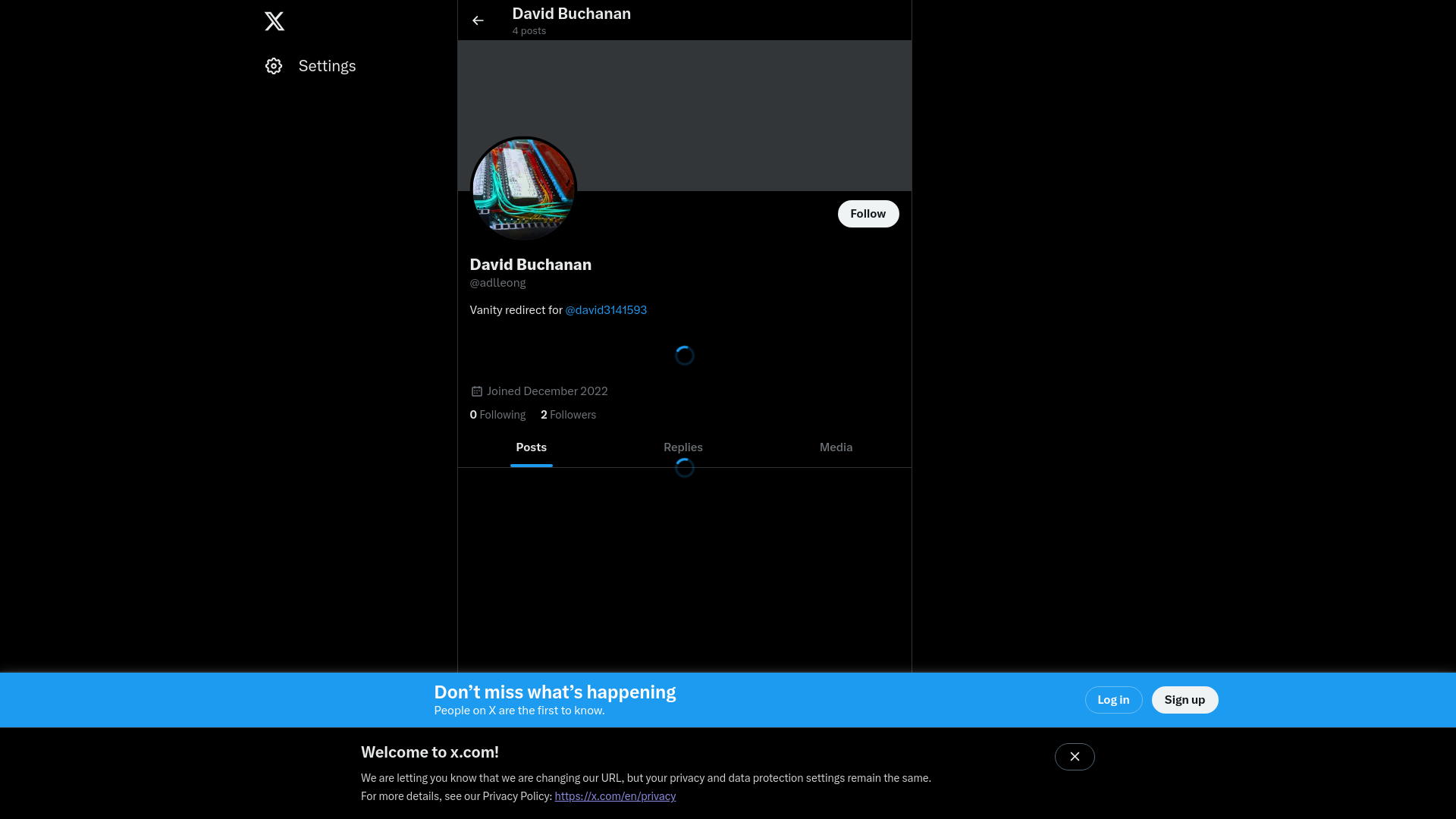Go back using the left arrow

478,20
